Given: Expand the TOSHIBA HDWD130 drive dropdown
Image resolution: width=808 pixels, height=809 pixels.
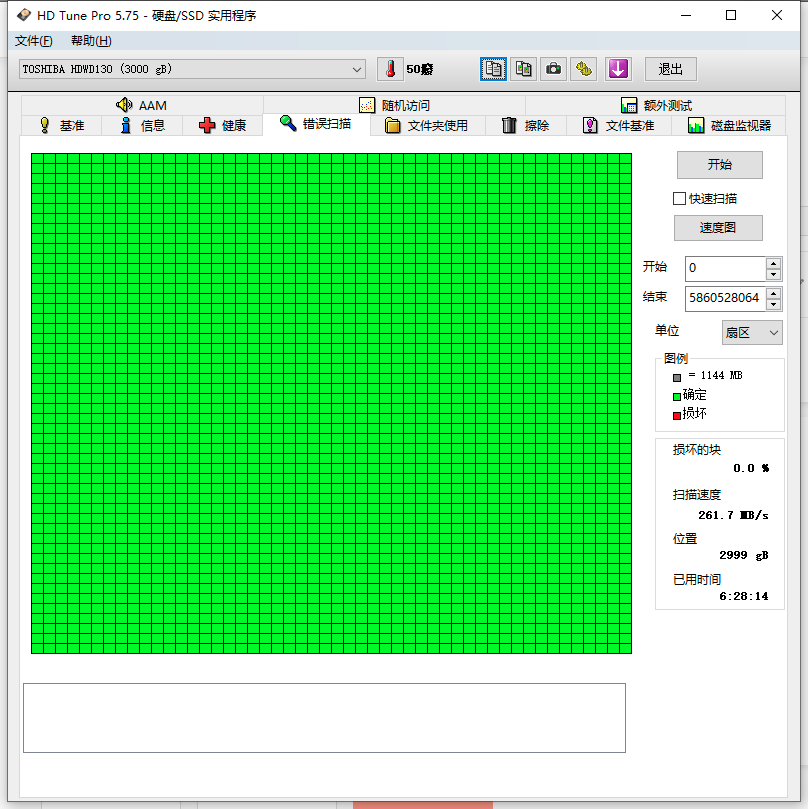Looking at the screenshot, I should point(192,69).
